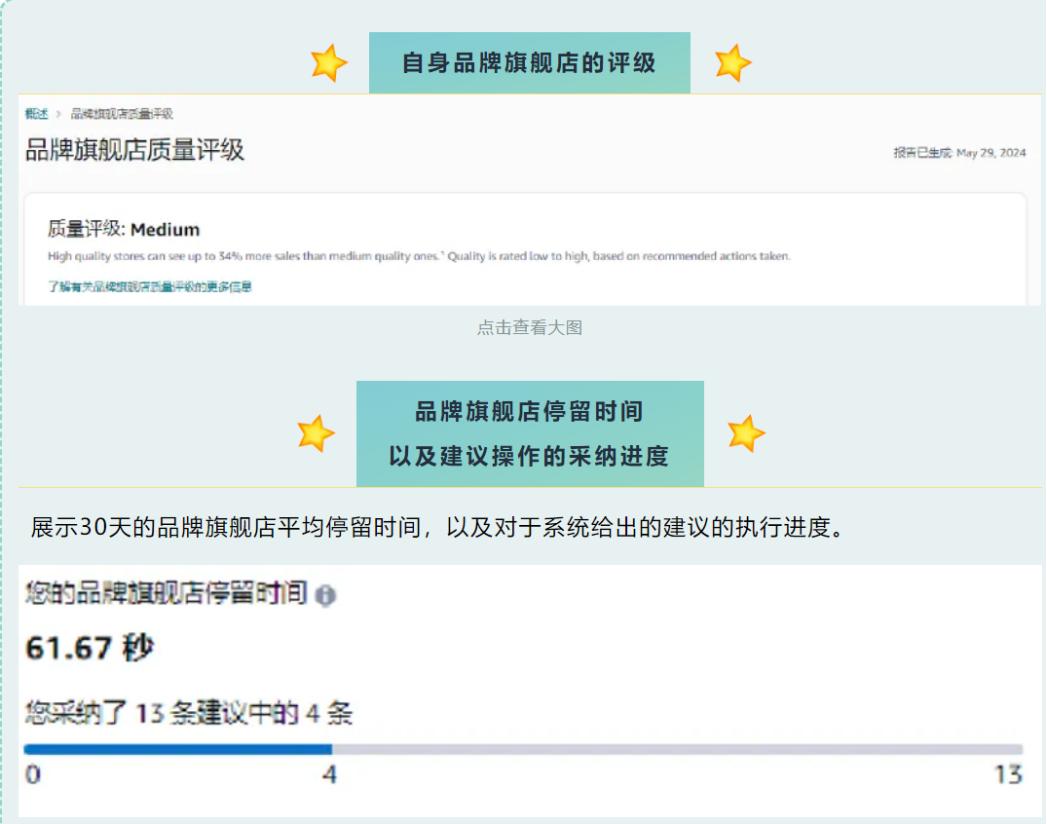
Task: Click the 质量评级: Medium label
Action: (x=124, y=229)
